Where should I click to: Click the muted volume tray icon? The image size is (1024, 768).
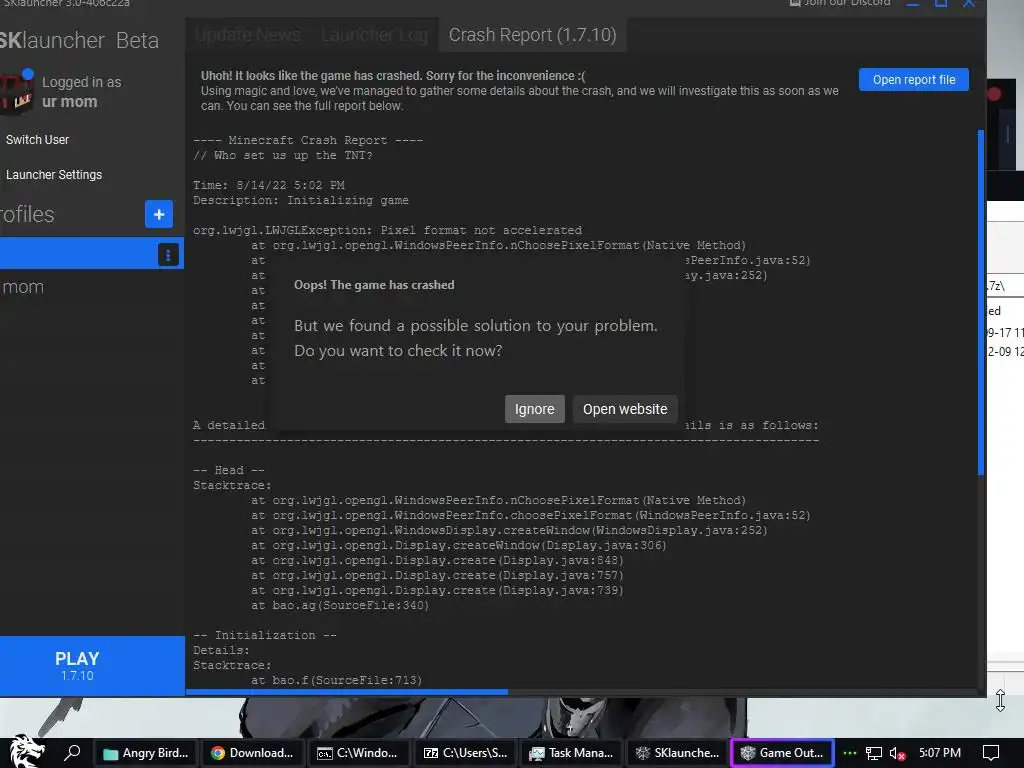point(897,754)
